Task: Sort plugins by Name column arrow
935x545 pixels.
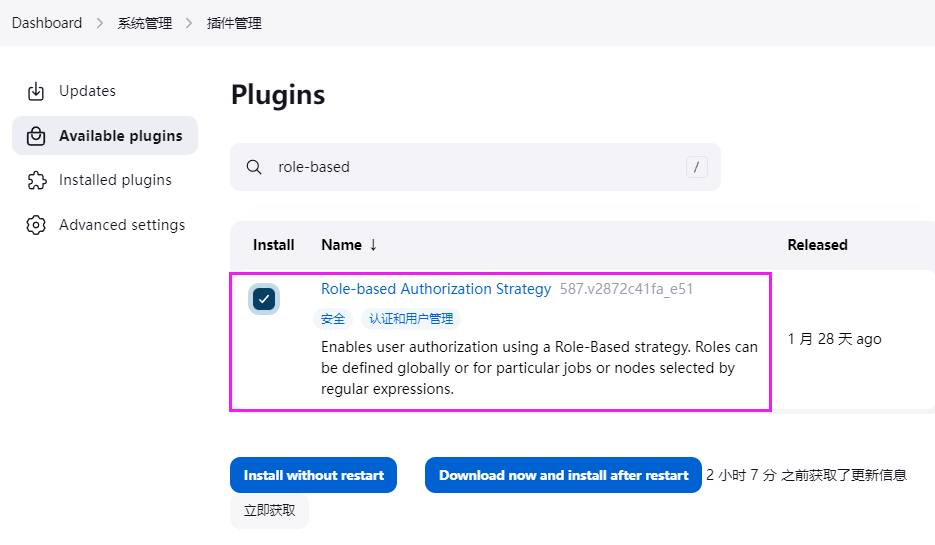Action: pos(373,245)
